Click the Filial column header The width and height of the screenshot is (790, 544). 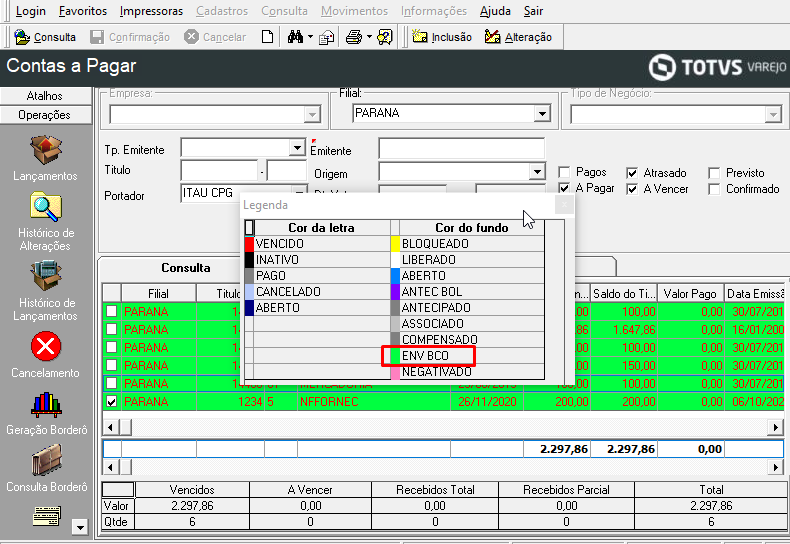(x=158, y=294)
